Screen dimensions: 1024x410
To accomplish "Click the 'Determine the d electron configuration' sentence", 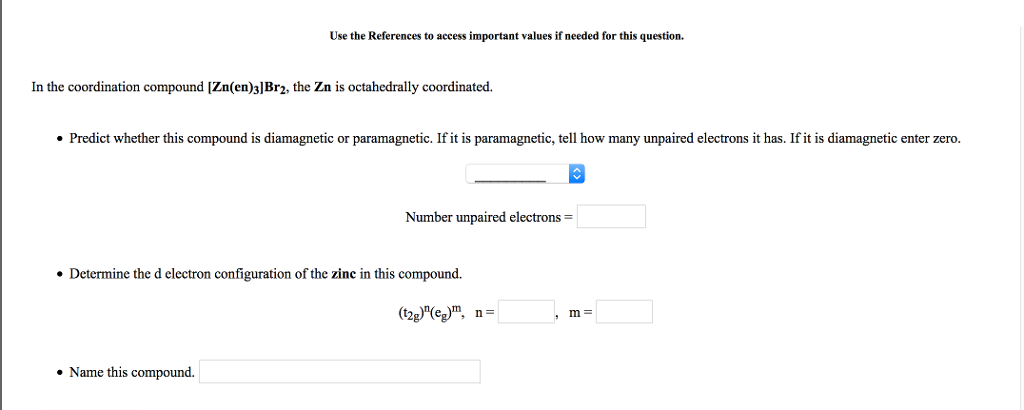I will [x=266, y=274].
